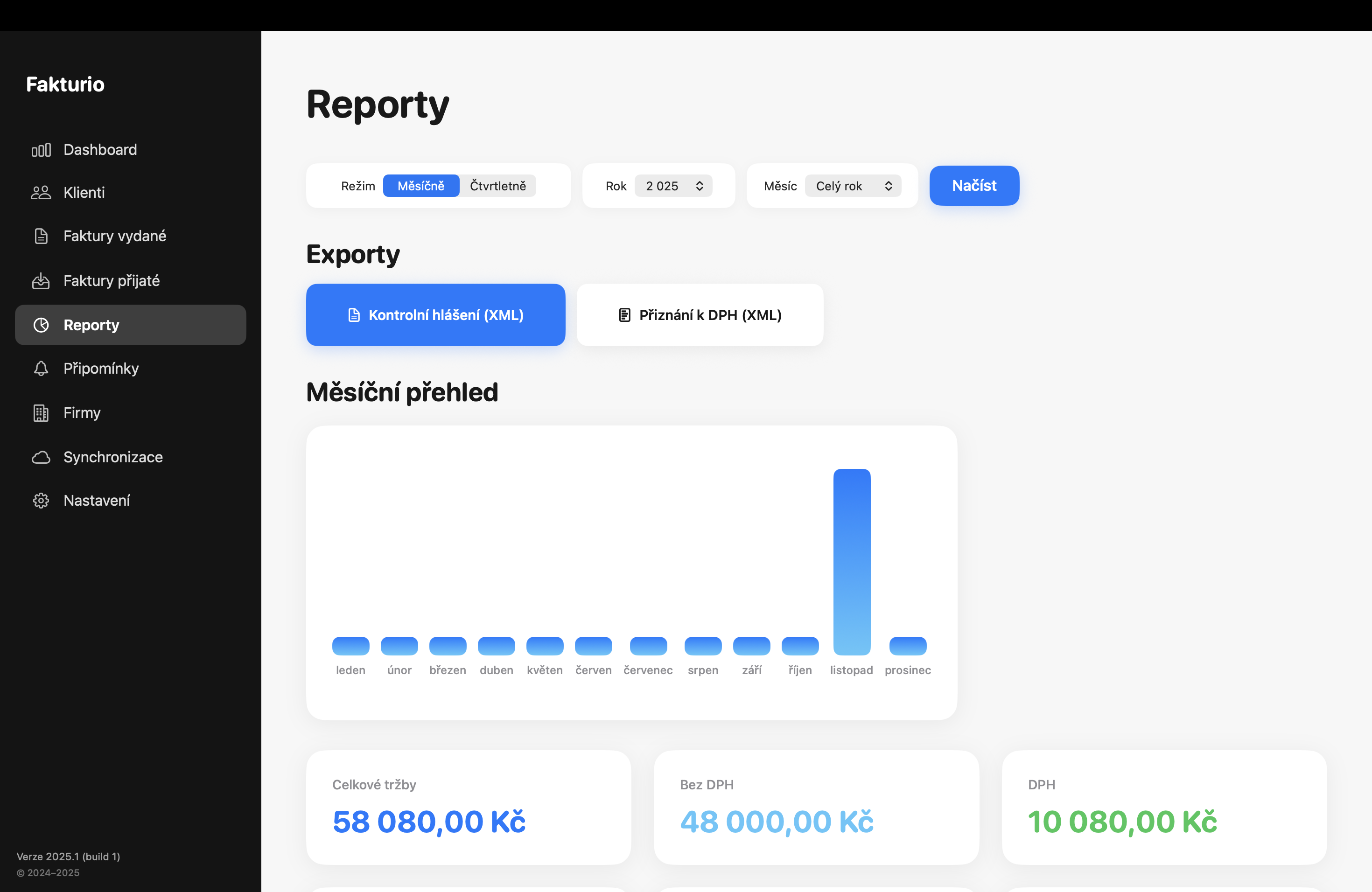
Task: Navigate to Faktury vydané in the sidebar
Action: [x=114, y=236]
